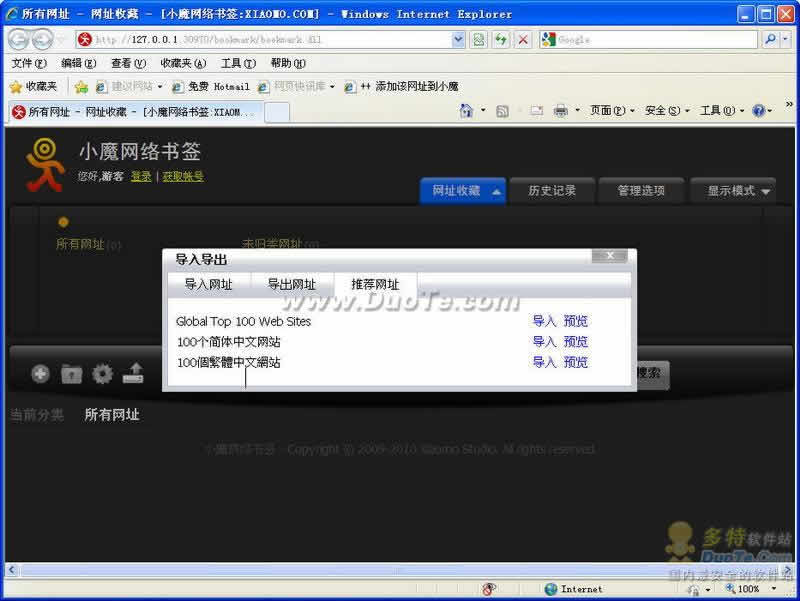Click the Home icon in command bar

click(465, 111)
